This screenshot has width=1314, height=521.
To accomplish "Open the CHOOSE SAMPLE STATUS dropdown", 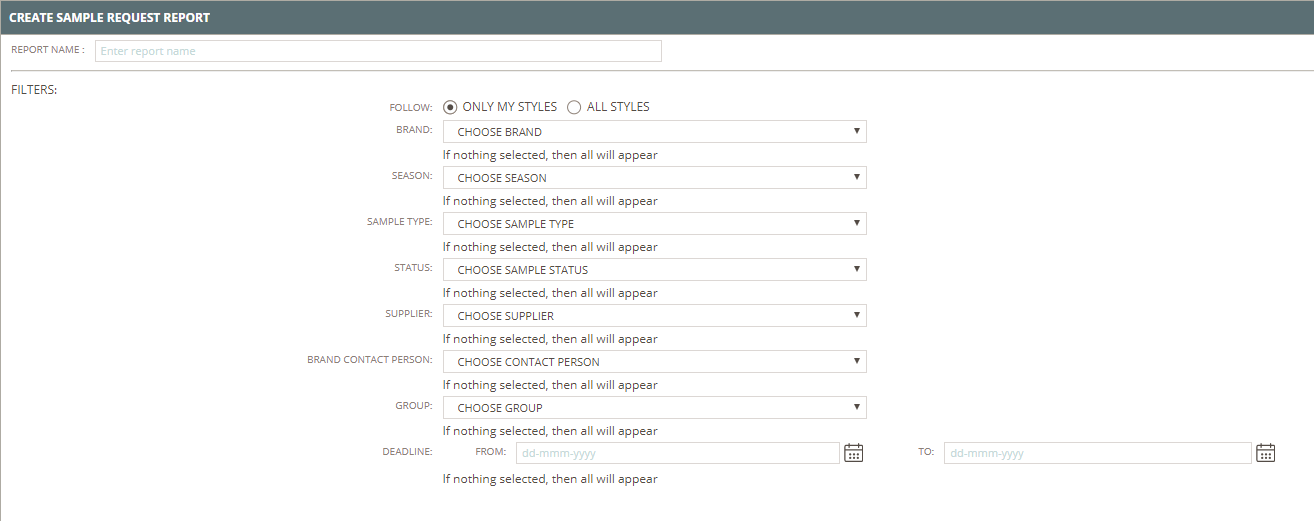I will point(654,270).
